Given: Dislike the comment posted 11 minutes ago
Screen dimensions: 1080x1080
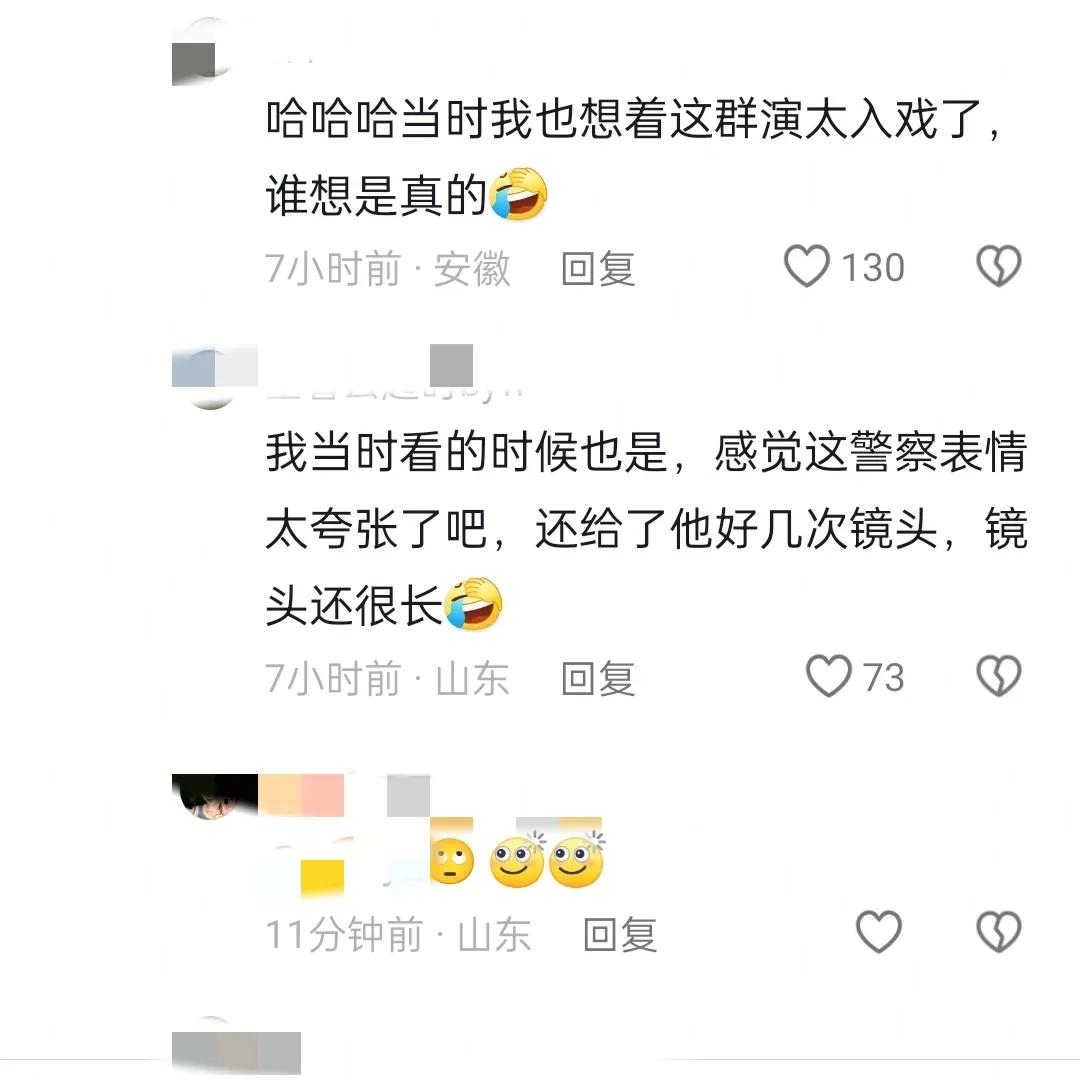Looking at the screenshot, I should (x=999, y=932).
